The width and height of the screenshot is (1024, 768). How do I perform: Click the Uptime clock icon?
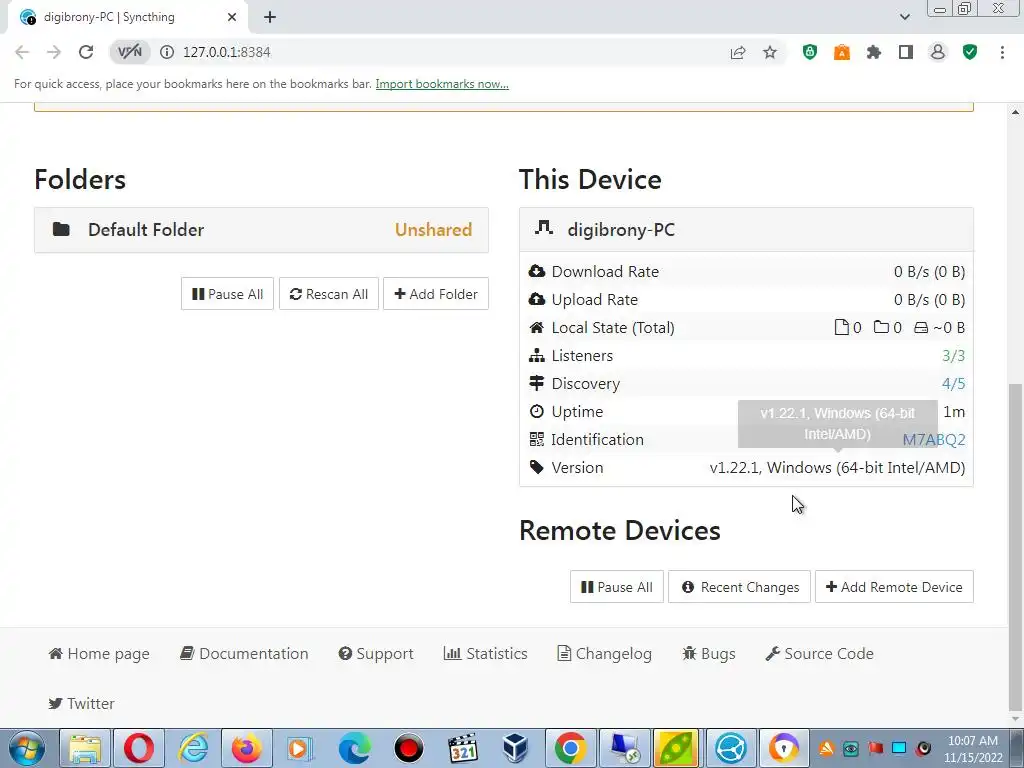pyautogui.click(x=537, y=411)
